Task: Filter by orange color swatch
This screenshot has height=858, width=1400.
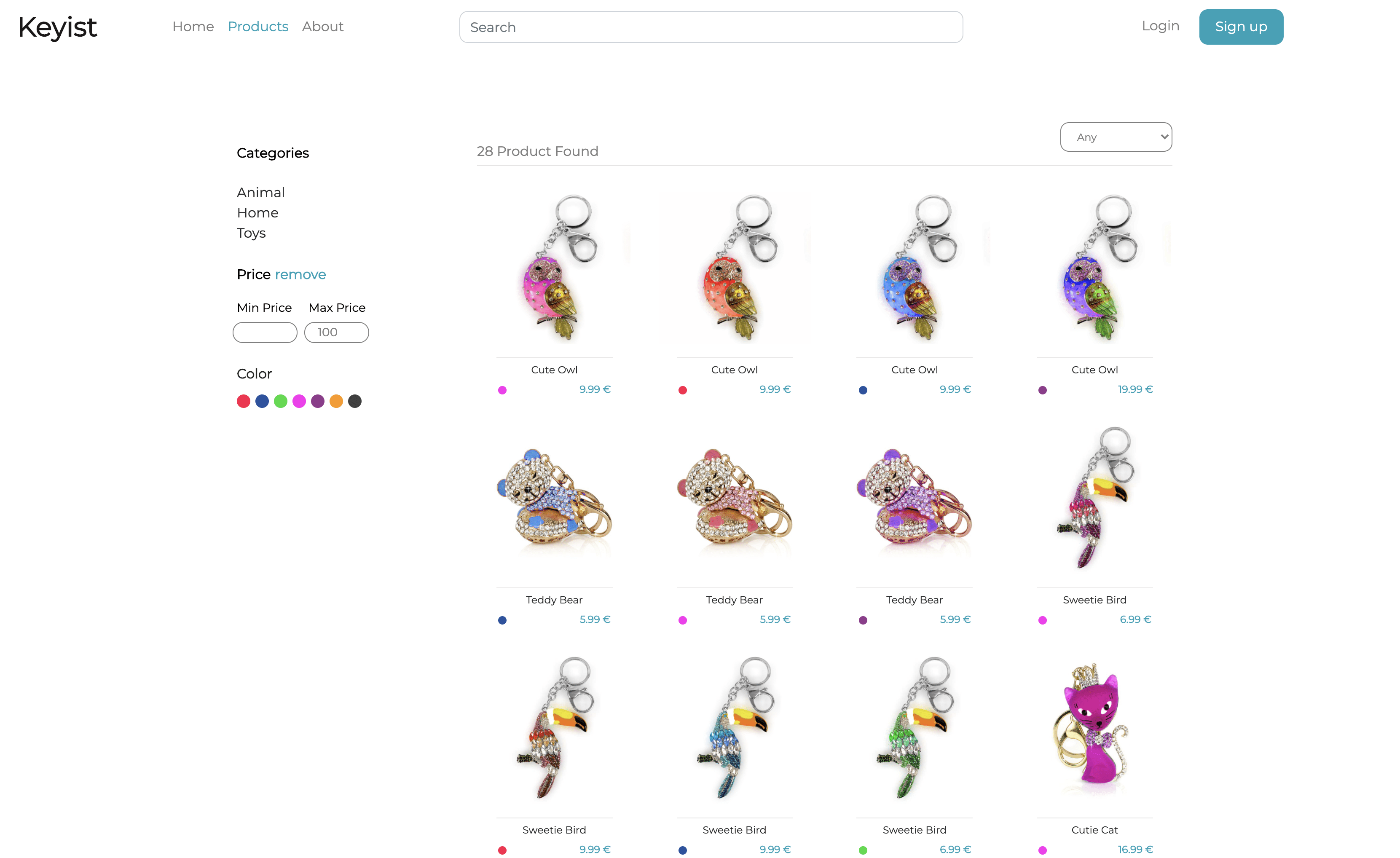Action: [x=336, y=401]
